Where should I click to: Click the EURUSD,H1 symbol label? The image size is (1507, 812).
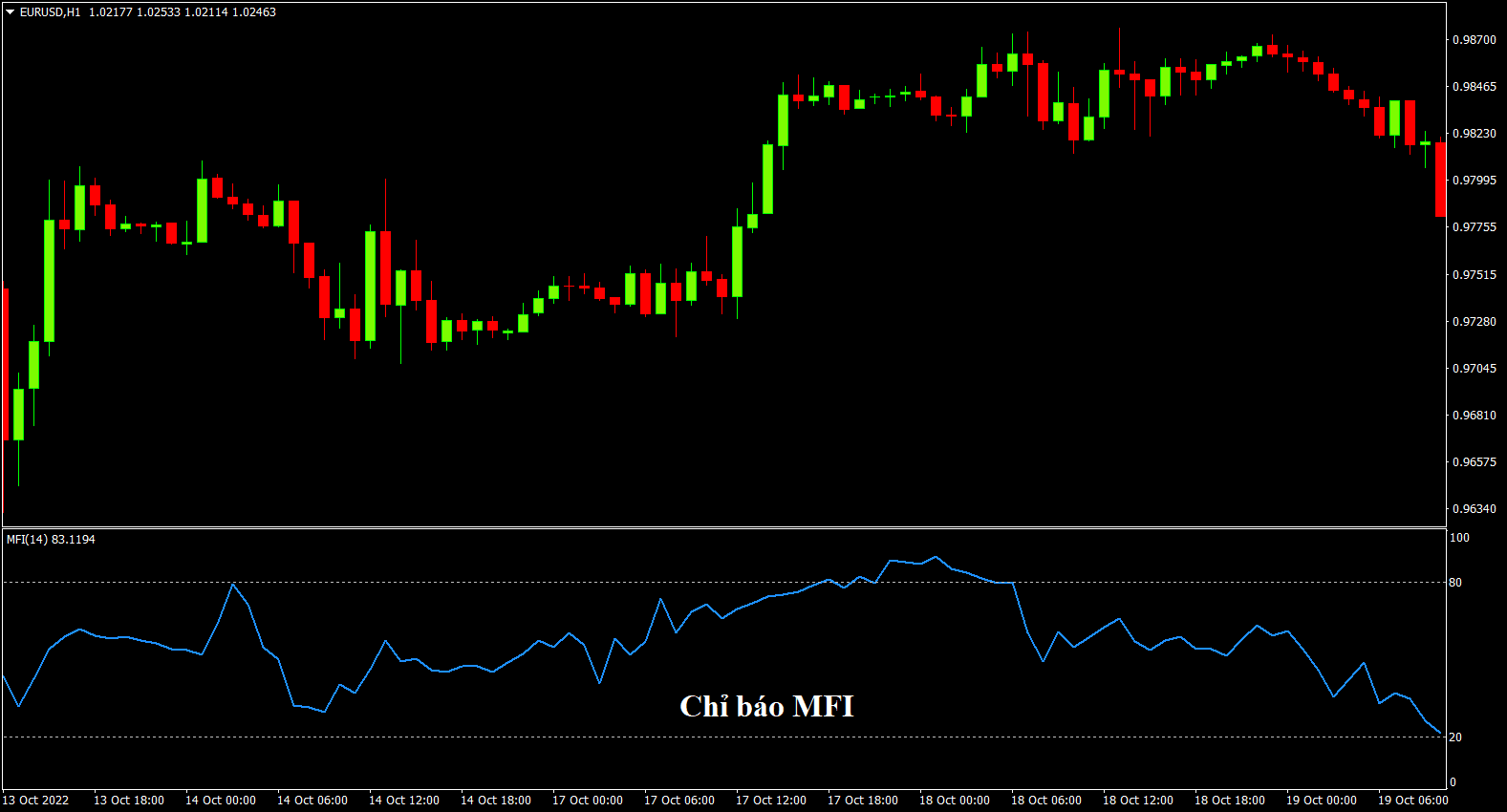(51, 12)
